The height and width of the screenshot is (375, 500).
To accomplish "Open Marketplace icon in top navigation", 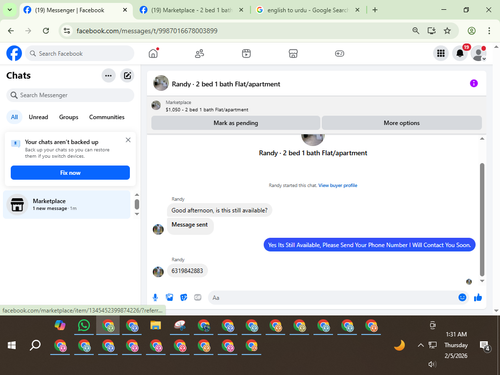I will [293, 53].
